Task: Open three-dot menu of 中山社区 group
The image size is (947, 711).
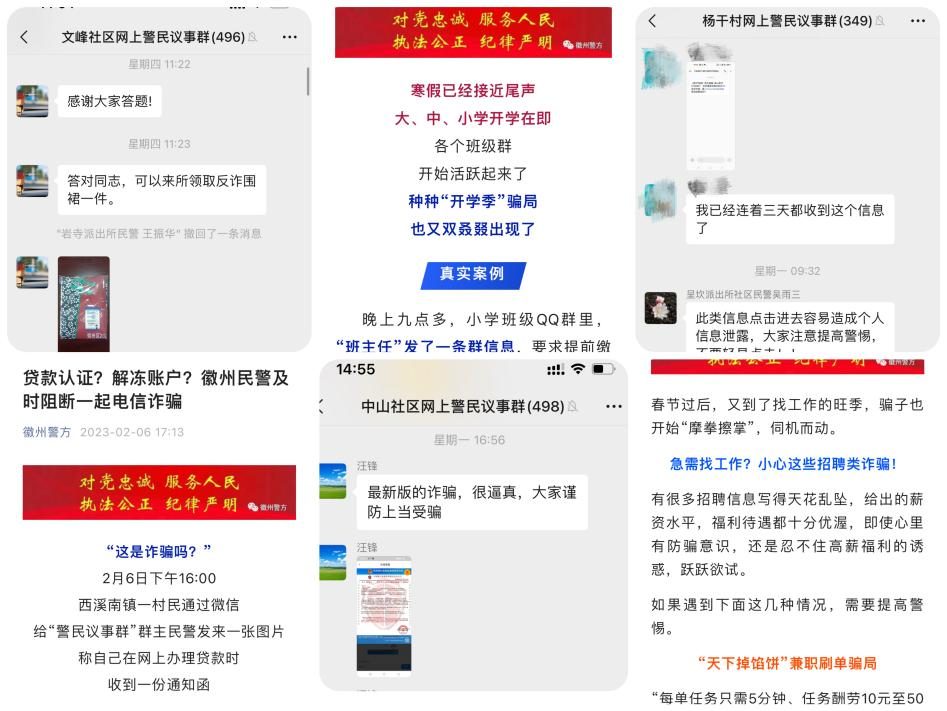Action: tap(614, 406)
